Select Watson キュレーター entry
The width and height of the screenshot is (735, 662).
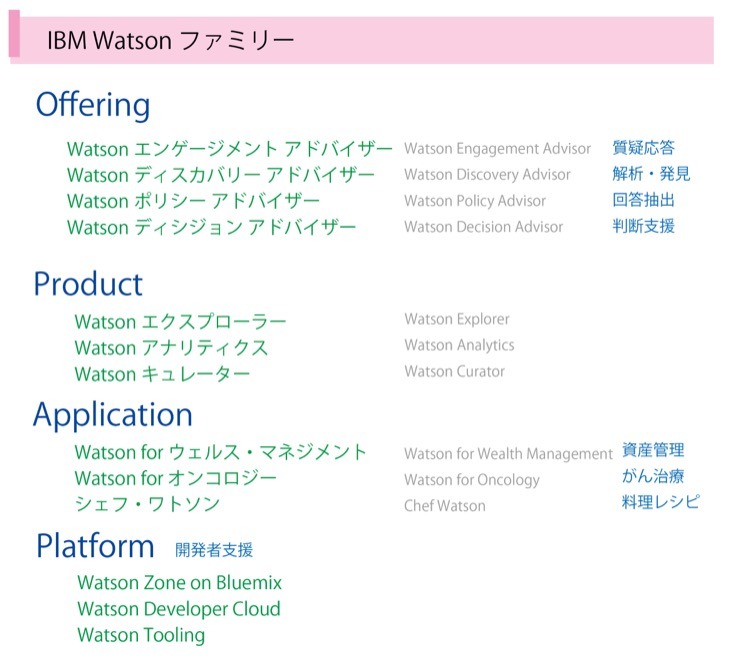pos(162,374)
